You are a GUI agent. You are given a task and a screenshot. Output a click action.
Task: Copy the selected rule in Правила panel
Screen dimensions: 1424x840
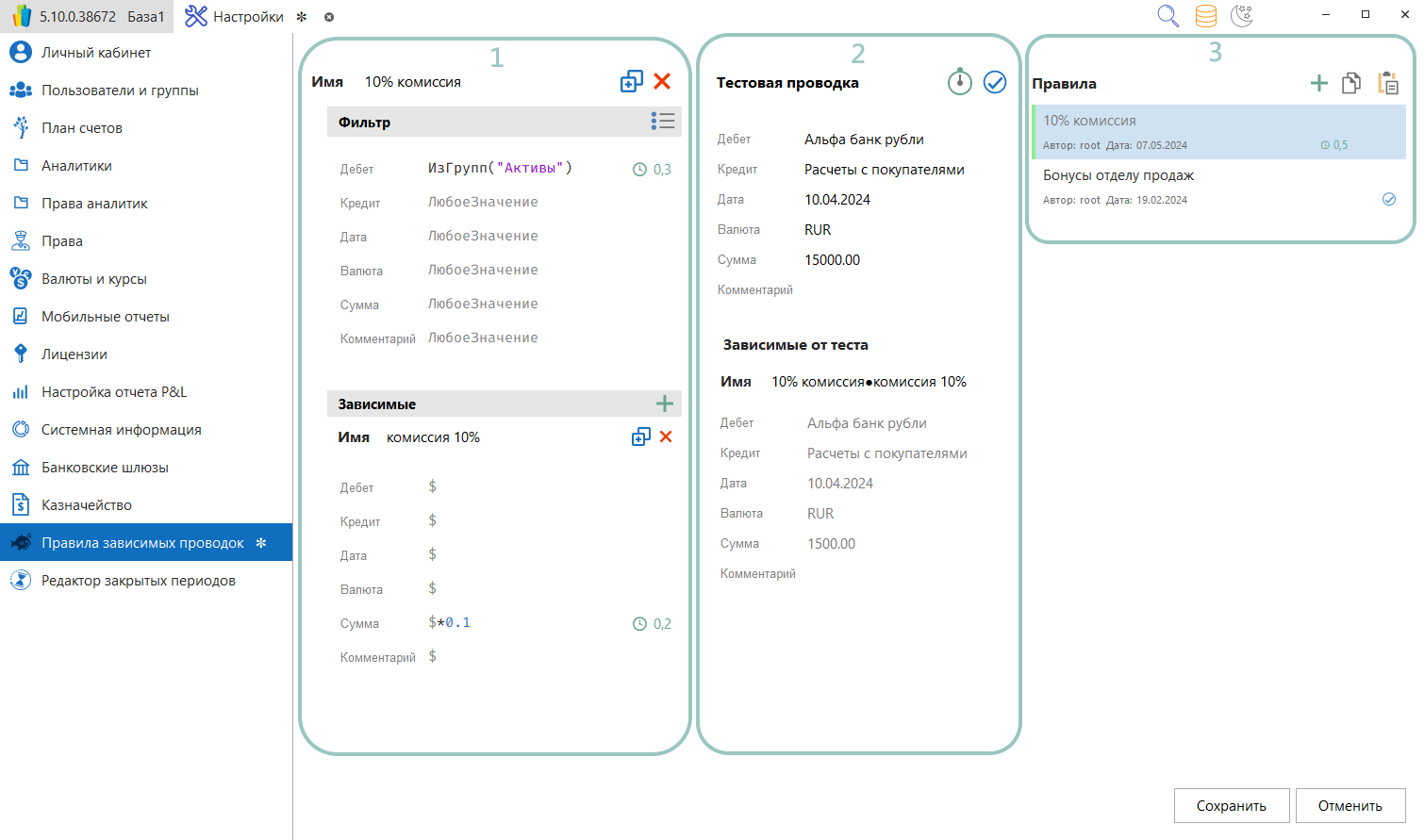(1350, 84)
